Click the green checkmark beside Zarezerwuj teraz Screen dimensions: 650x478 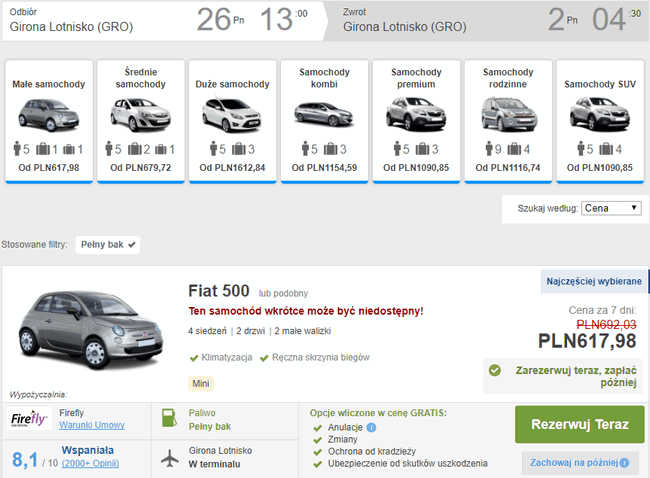tap(494, 370)
